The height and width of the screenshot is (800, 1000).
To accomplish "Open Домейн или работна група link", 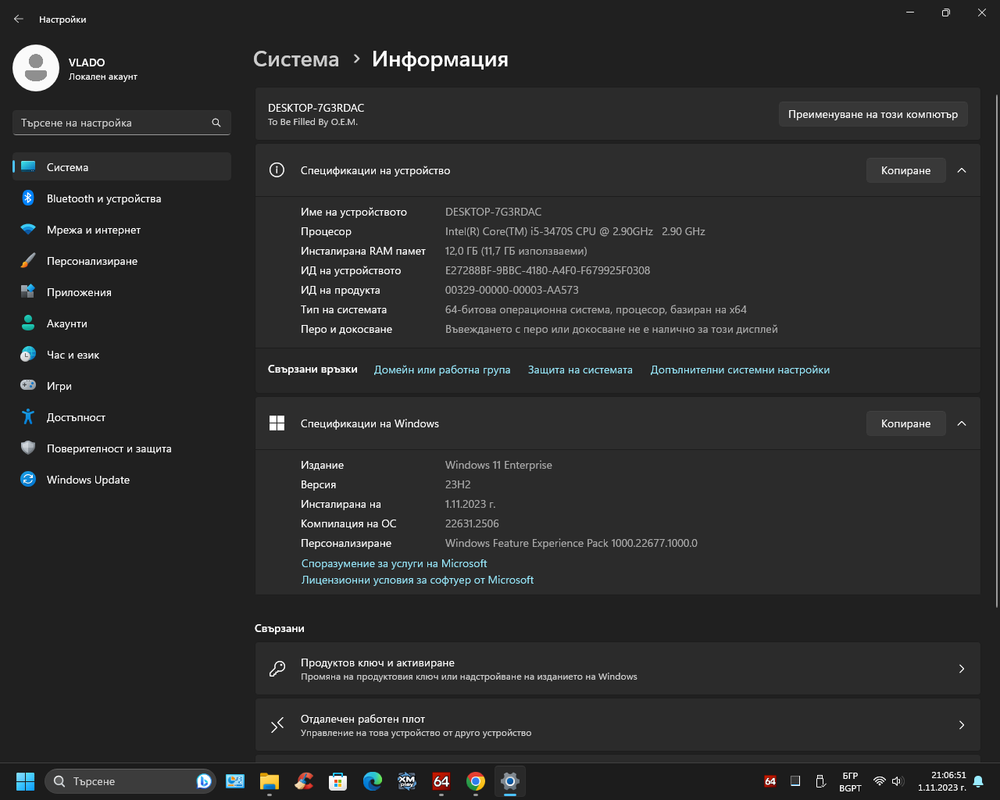I will point(442,369).
